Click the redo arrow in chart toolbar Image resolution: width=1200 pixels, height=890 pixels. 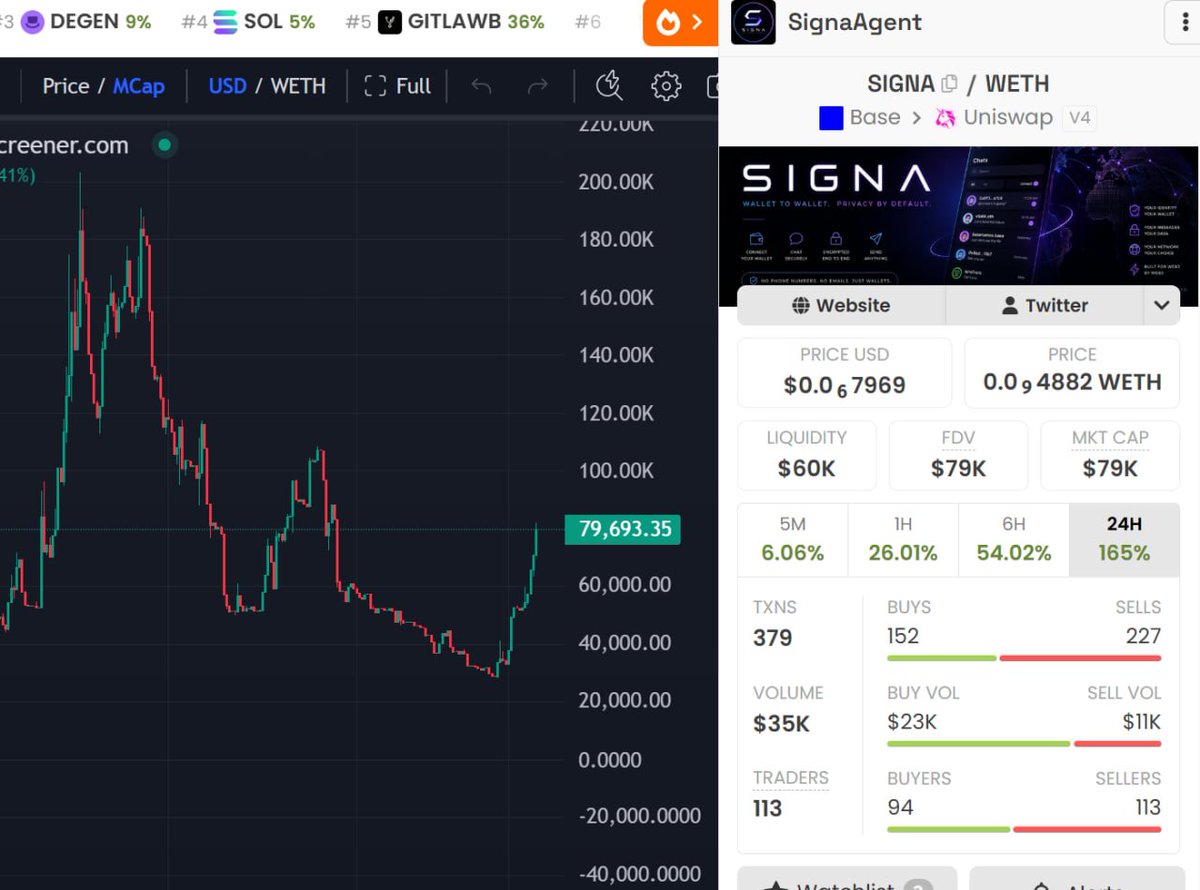538,86
